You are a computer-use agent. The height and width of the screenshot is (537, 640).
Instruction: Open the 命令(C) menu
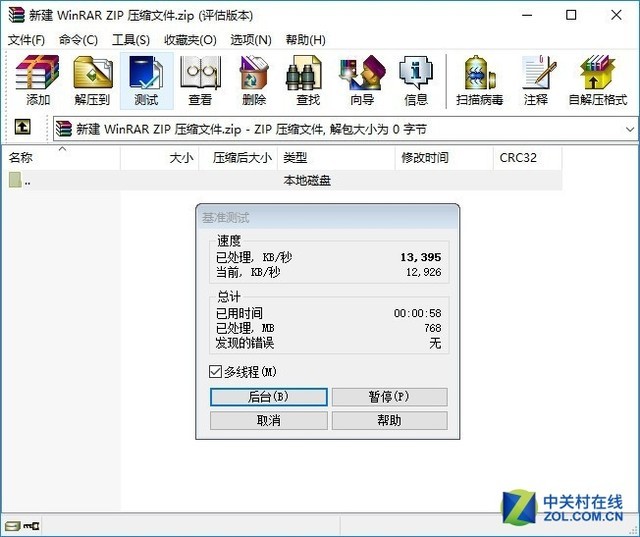click(78, 40)
